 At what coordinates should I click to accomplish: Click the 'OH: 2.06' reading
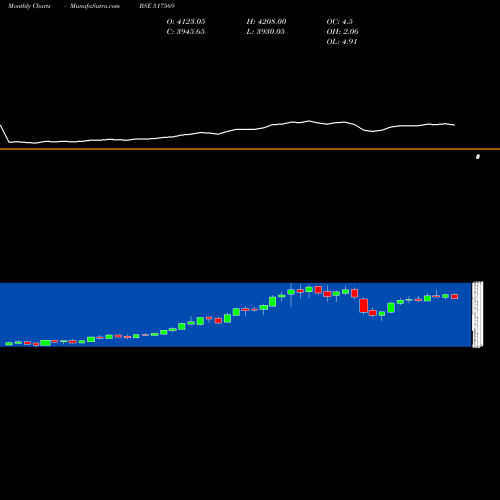pos(343,32)
